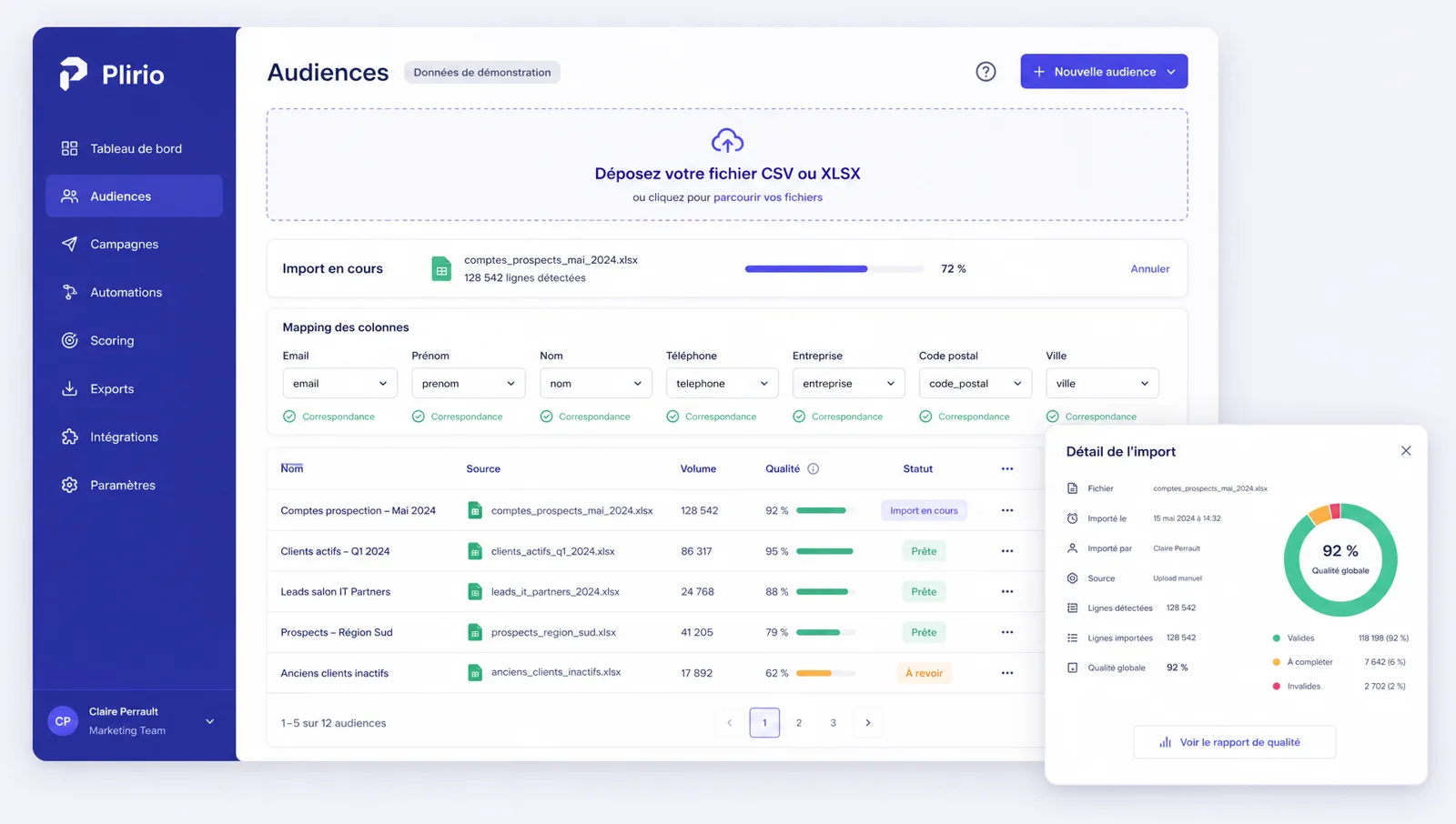1456x824 pixels.
Task: Open actions menu for Clients actifs row
Action: point(1007,551)
